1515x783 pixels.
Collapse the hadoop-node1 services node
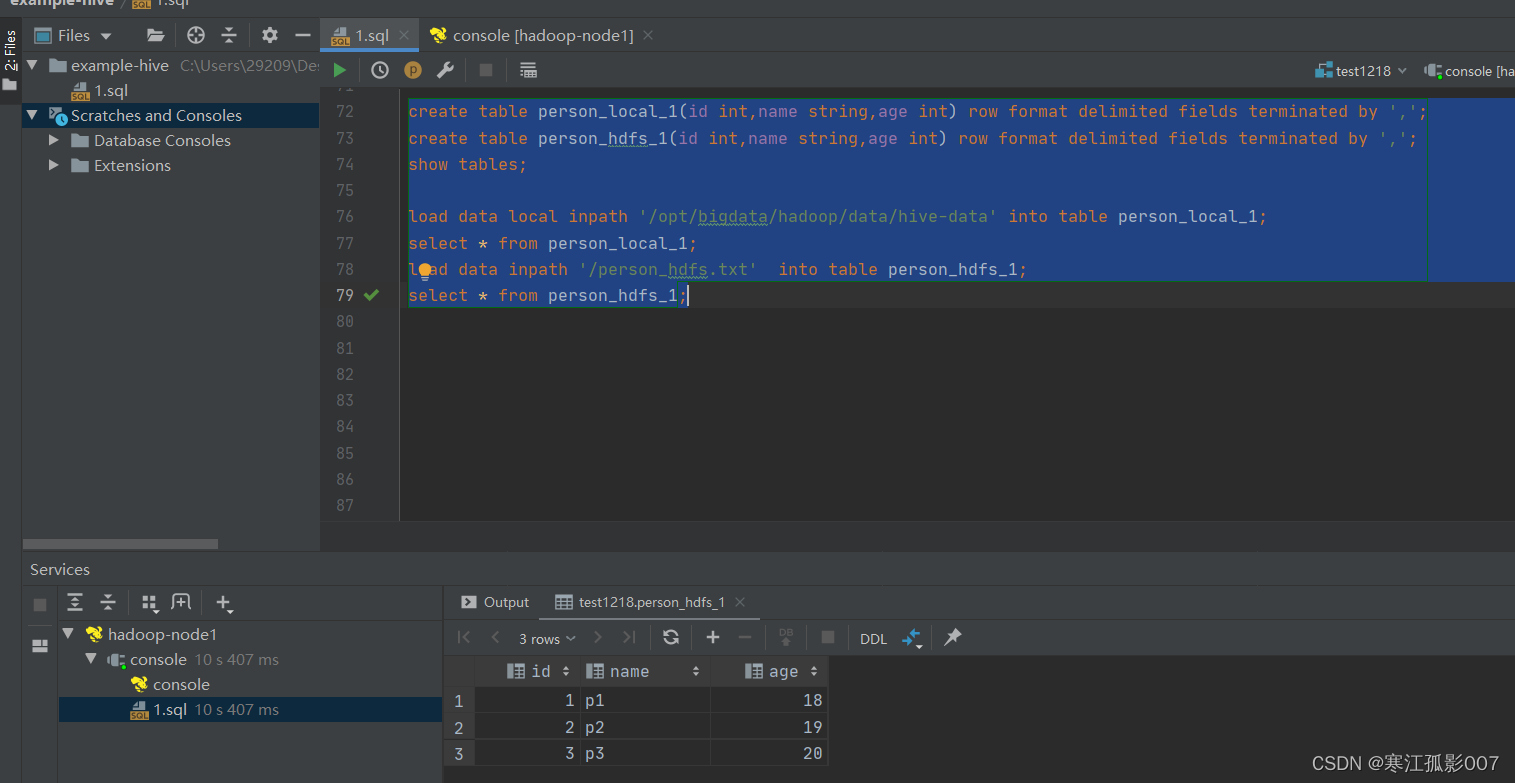67,634
